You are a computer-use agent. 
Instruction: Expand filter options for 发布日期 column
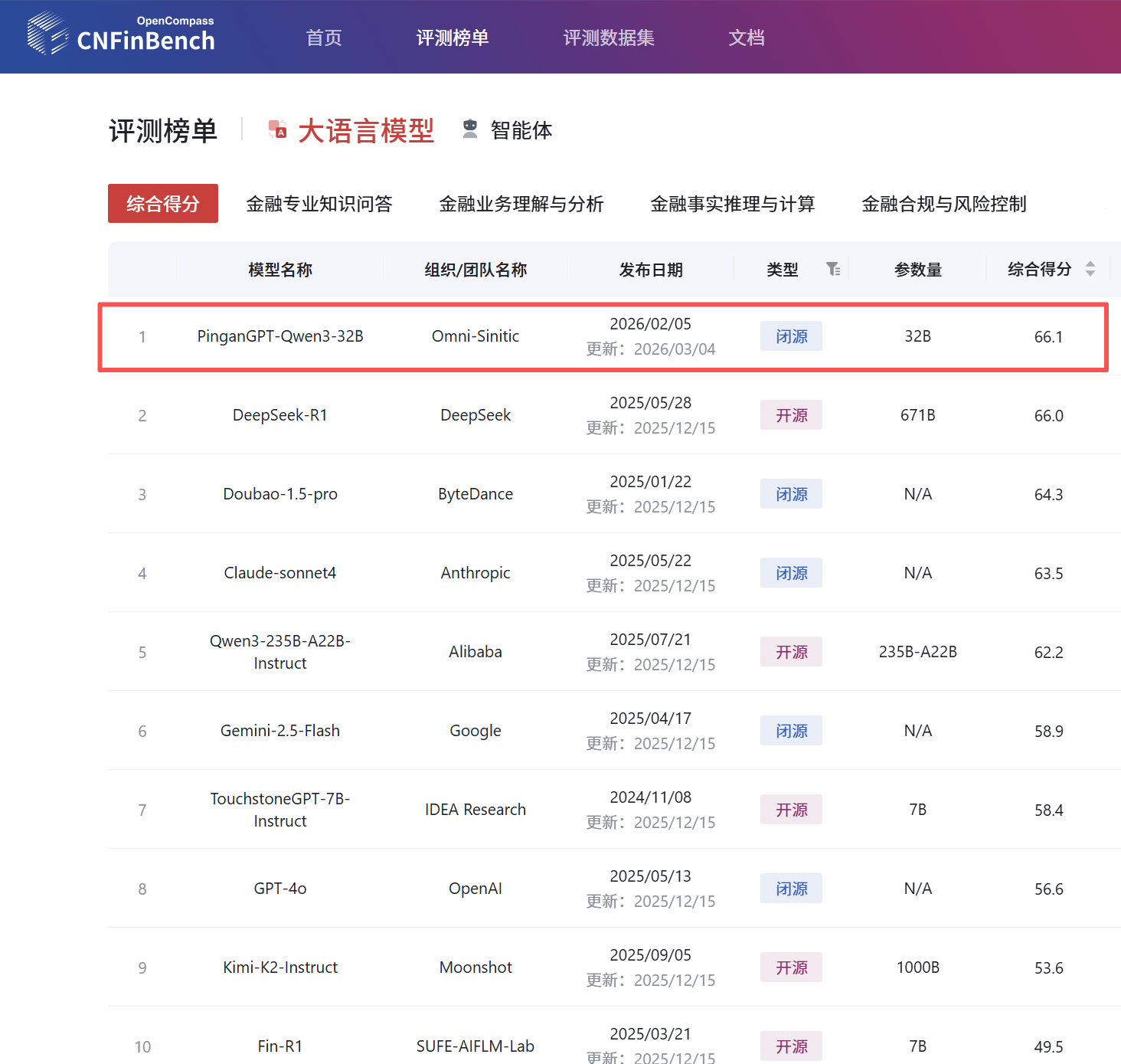pos(651,269)
